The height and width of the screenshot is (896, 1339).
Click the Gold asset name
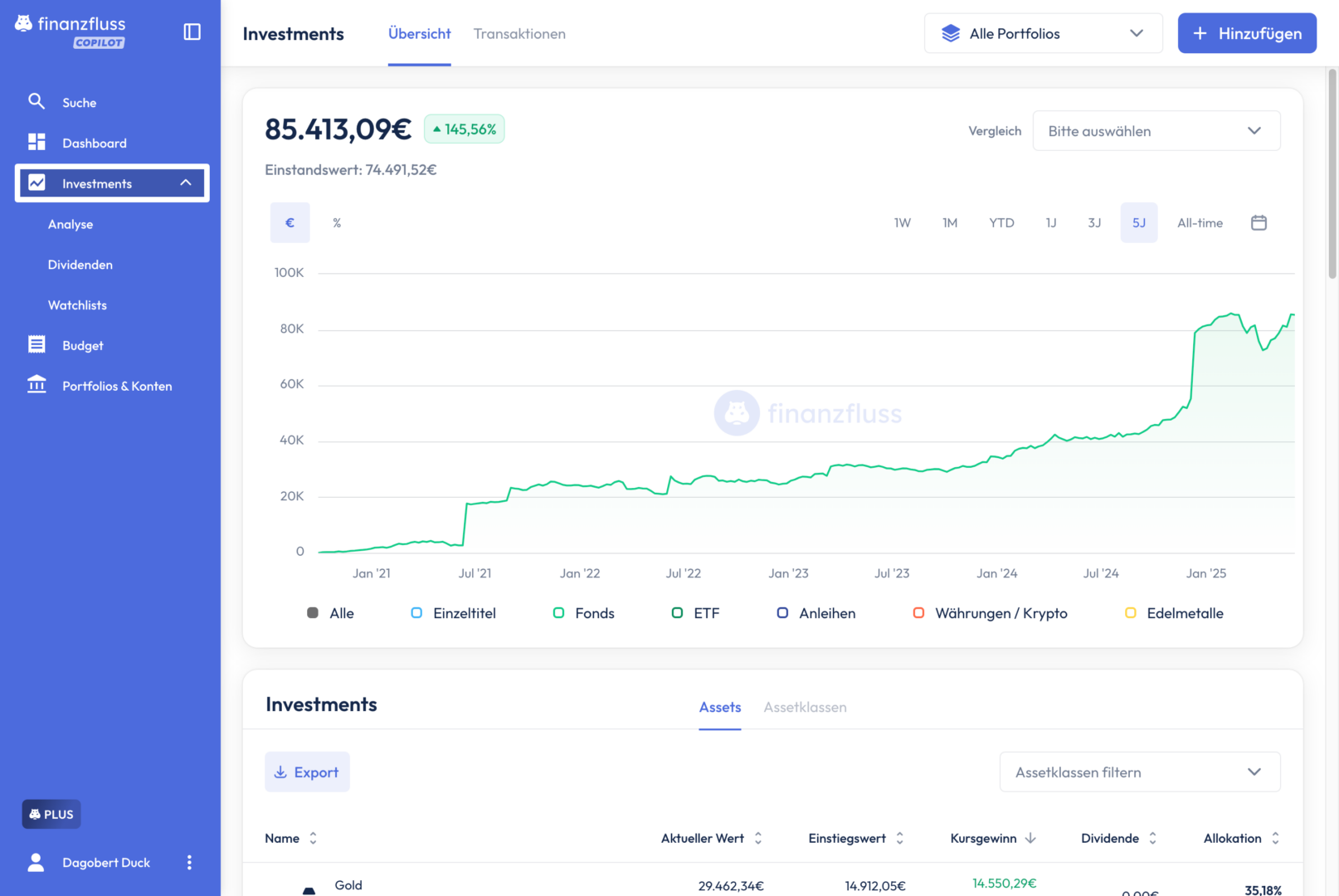(x=348, y=885)
